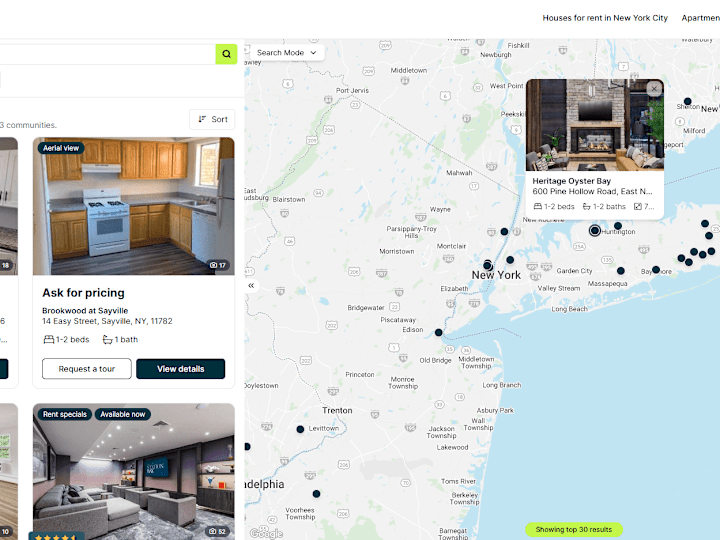Select the map pin near Massapequa

click(x=621, y=271)
